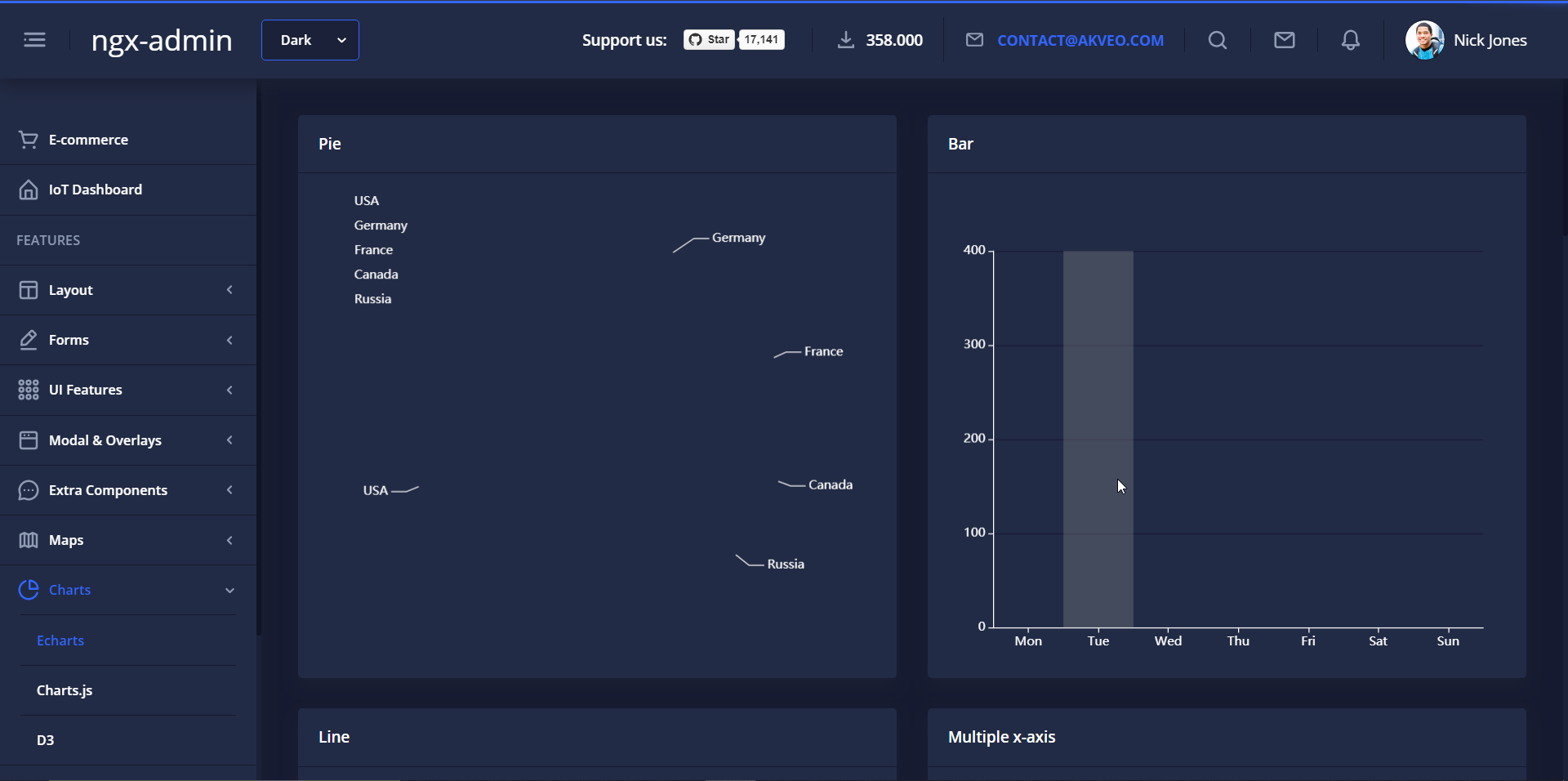1568x781 pixels.
Task: Open the Charts.js submenu item
Action: (65, 690)
